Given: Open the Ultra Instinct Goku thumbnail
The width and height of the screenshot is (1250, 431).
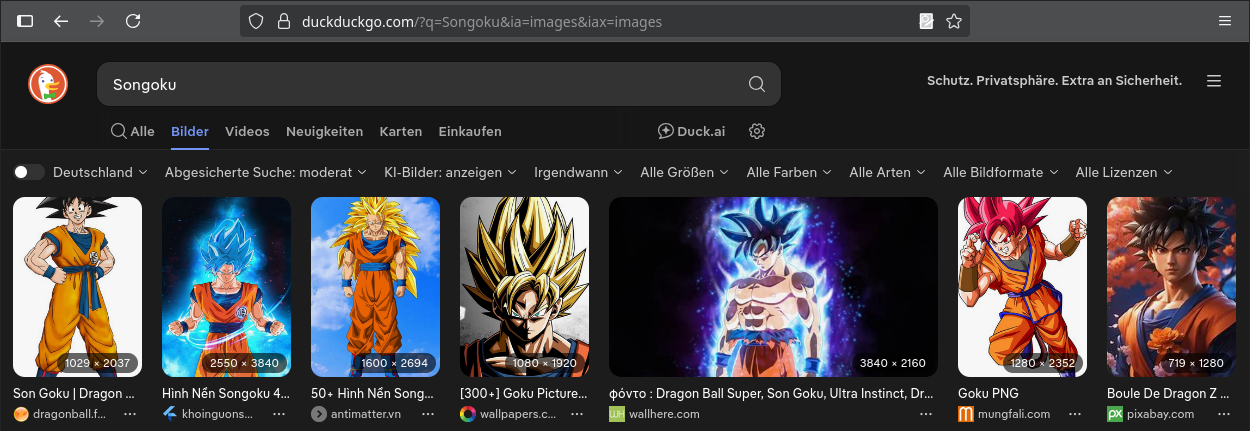Looking at the screenshot, I should [x=773, y=286].
